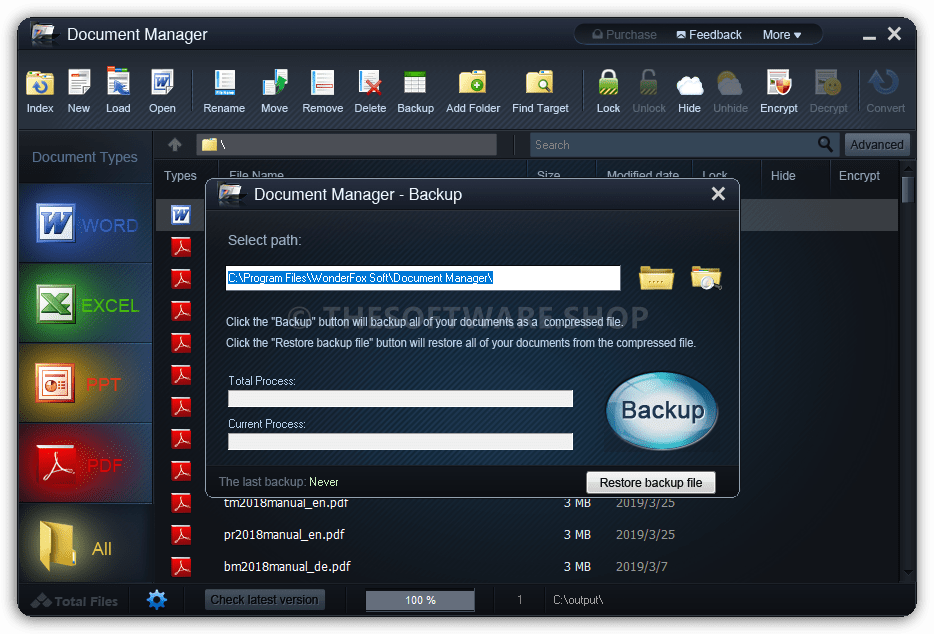
Task: Click the Move toolbar icon
Action: (x=275, y=91)
